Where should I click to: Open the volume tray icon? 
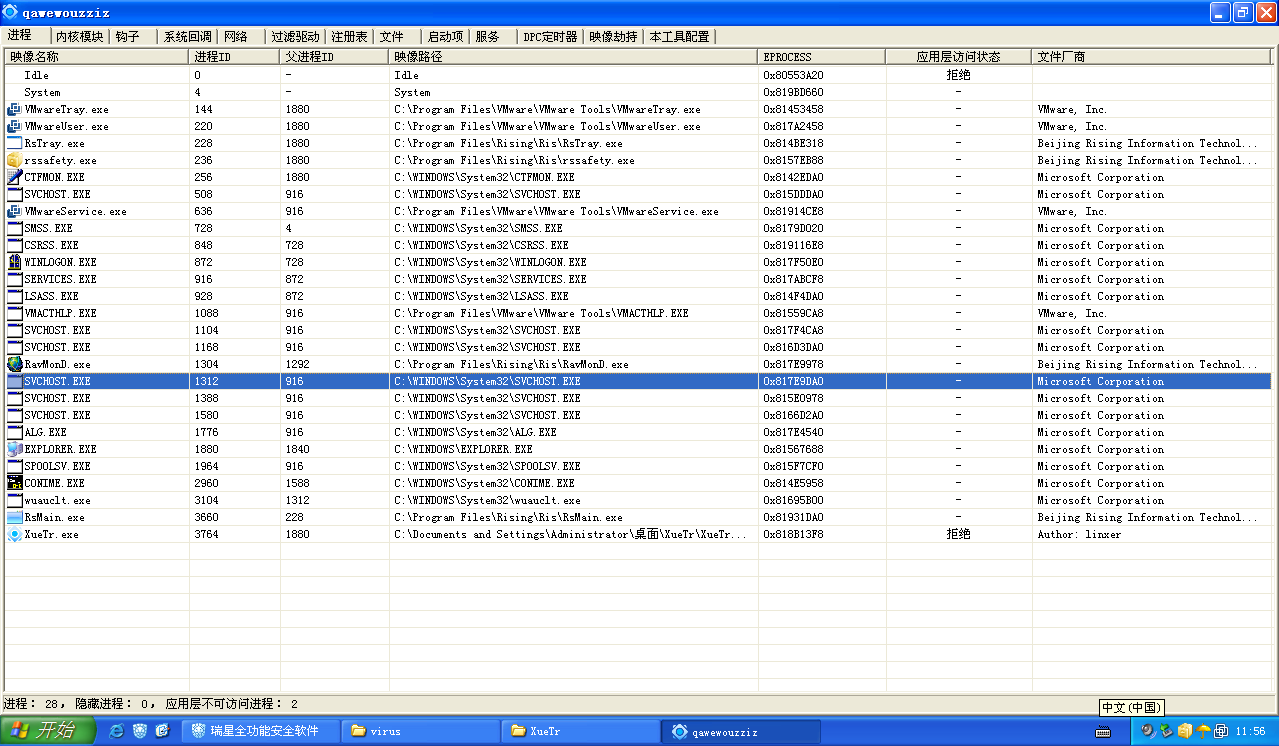(x=1147, y=731)
